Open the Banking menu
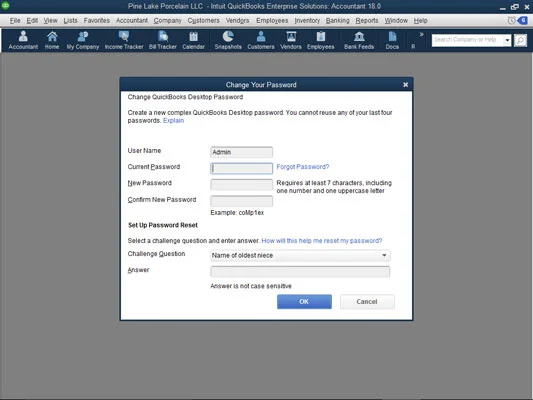Image resolution: width=533 pixels, height=400 pixels. point(338,21)
